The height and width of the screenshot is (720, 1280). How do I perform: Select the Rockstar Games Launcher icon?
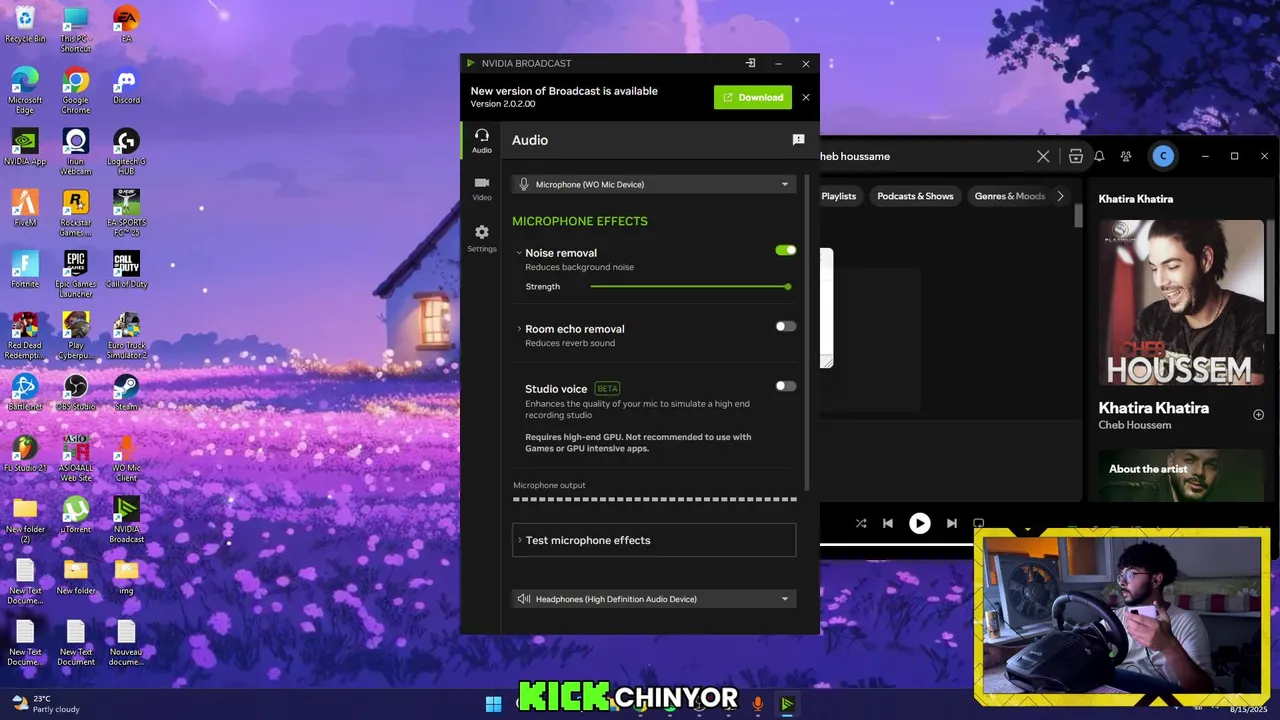(x=76, y=214)
